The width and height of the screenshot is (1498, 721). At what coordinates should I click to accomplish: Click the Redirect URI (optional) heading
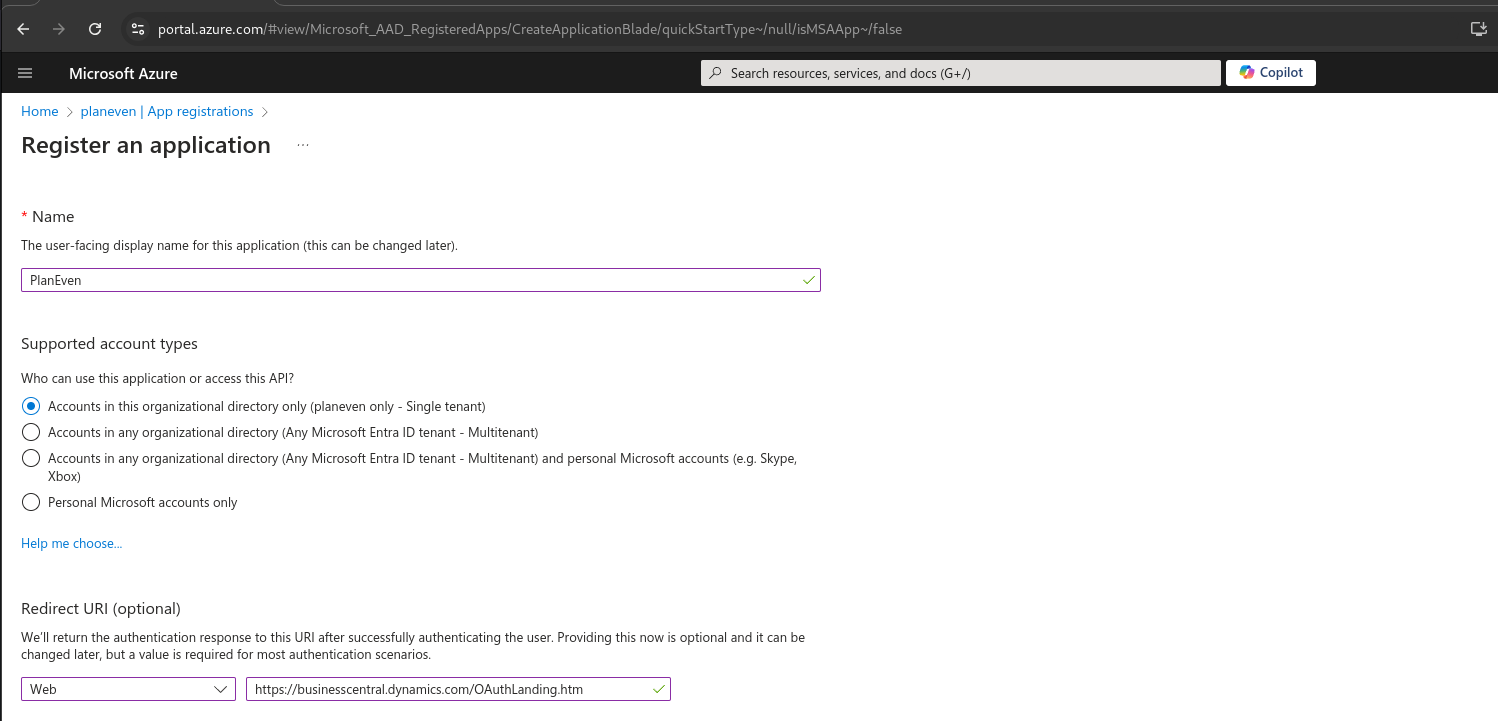point(100,608)
